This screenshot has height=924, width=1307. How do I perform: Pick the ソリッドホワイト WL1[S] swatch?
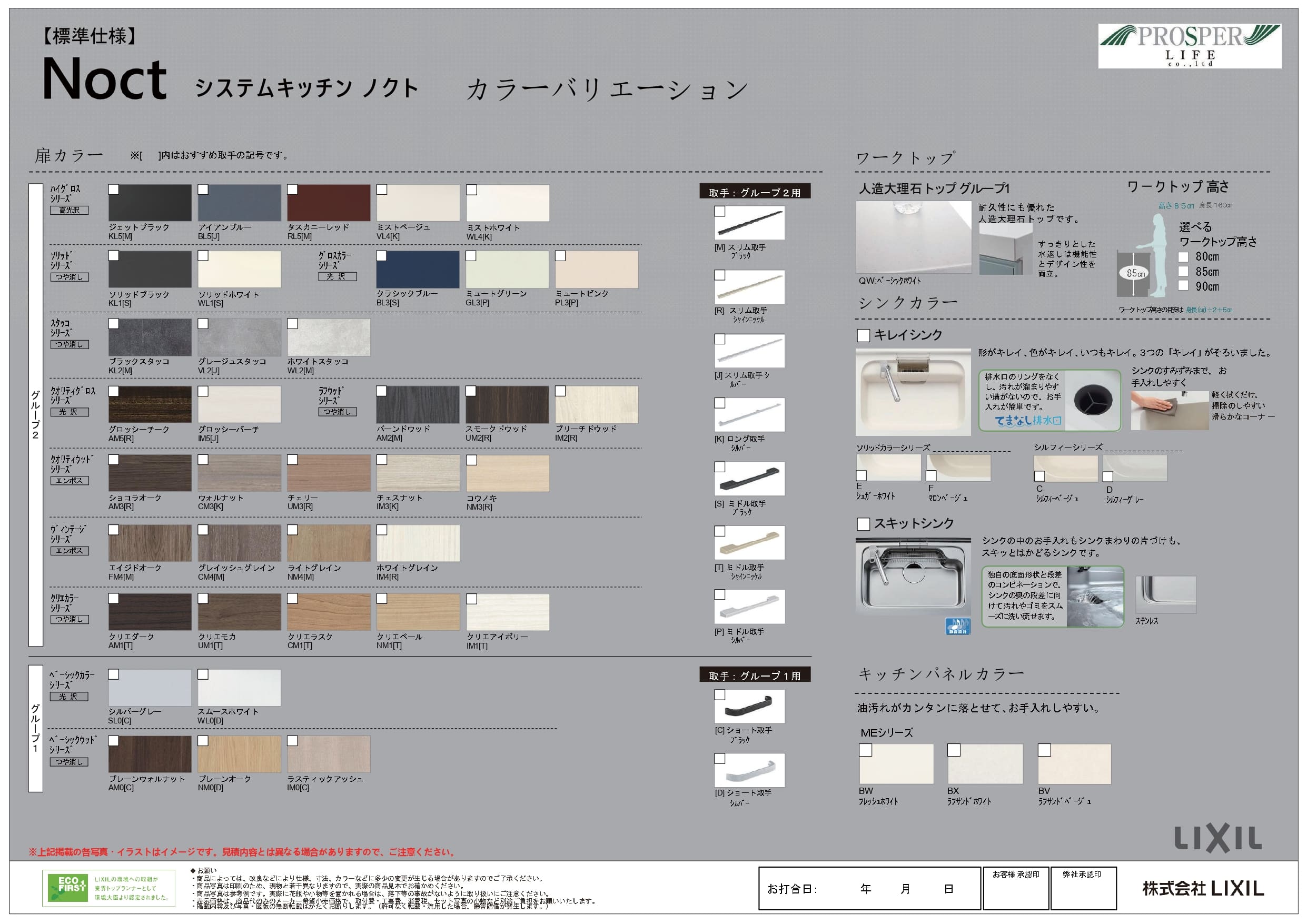pos(240,269)
